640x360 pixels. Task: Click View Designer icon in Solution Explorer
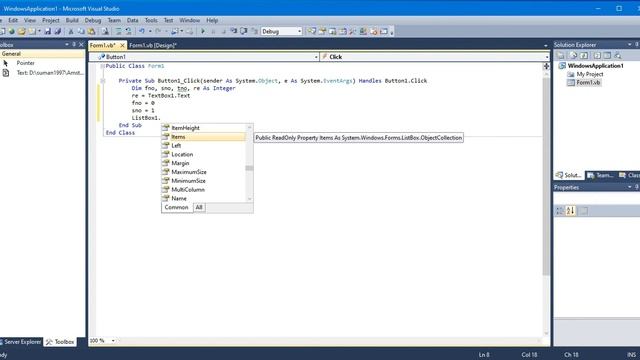(x=607, y=55)
